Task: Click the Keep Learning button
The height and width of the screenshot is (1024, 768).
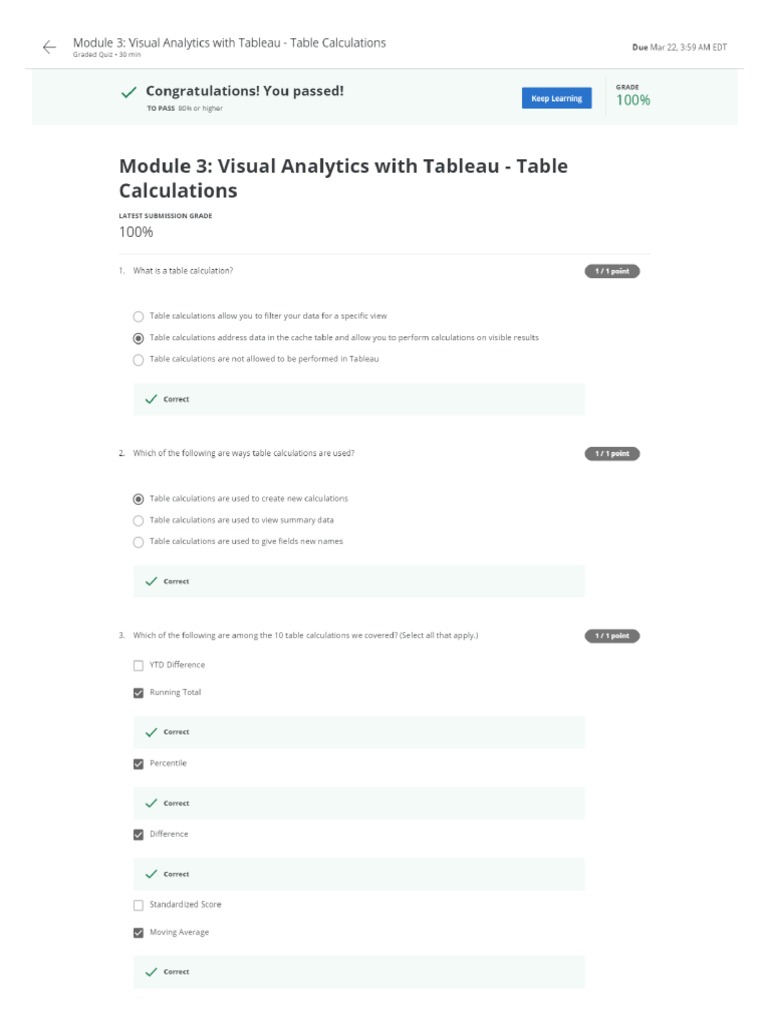Action: [x=556, y=98]
